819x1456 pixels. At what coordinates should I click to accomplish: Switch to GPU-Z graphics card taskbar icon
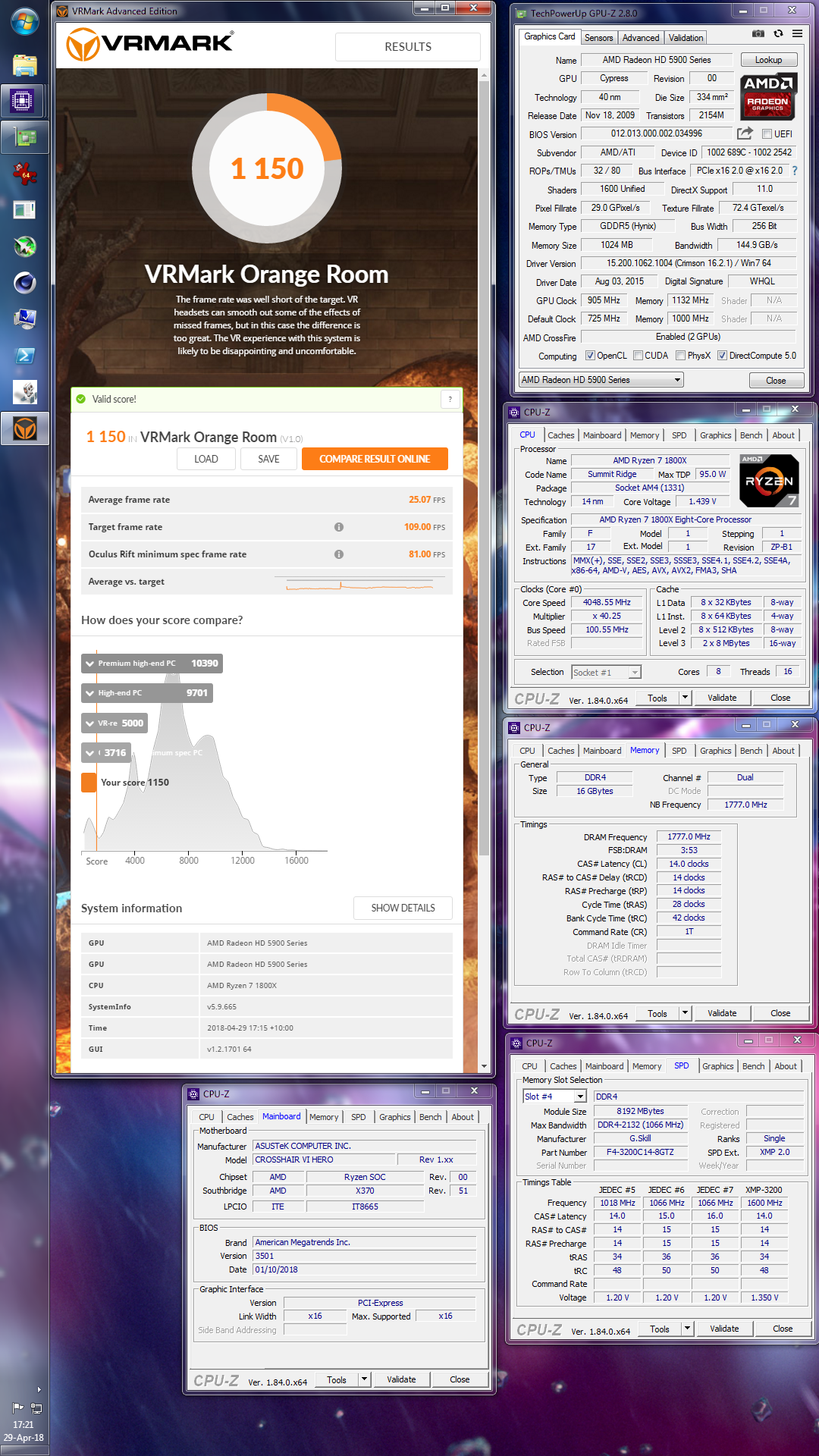click(x=25, y=137)
